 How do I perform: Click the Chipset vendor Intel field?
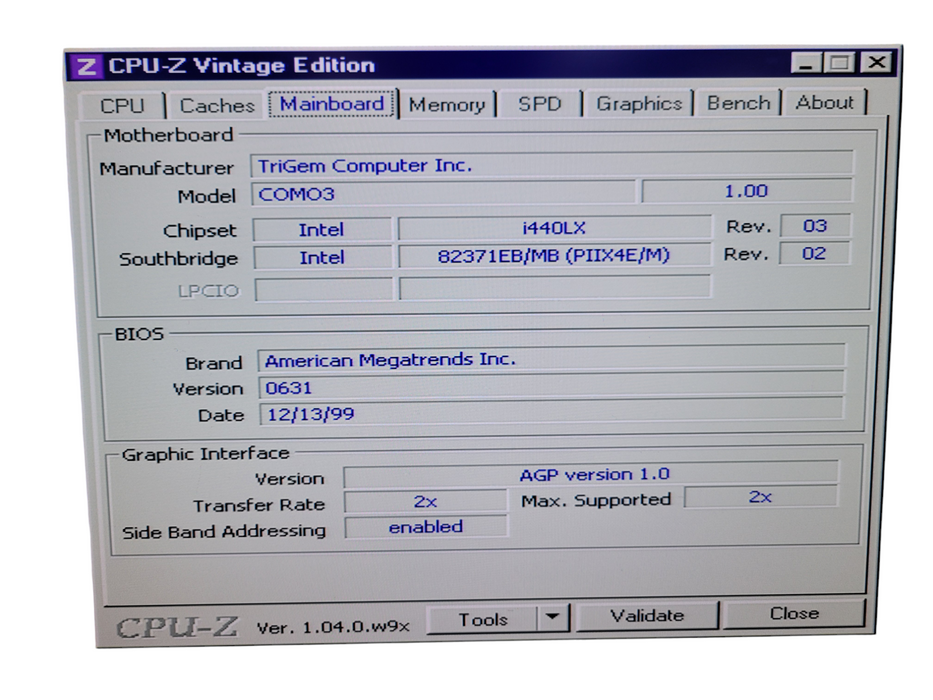pos(322,229)
